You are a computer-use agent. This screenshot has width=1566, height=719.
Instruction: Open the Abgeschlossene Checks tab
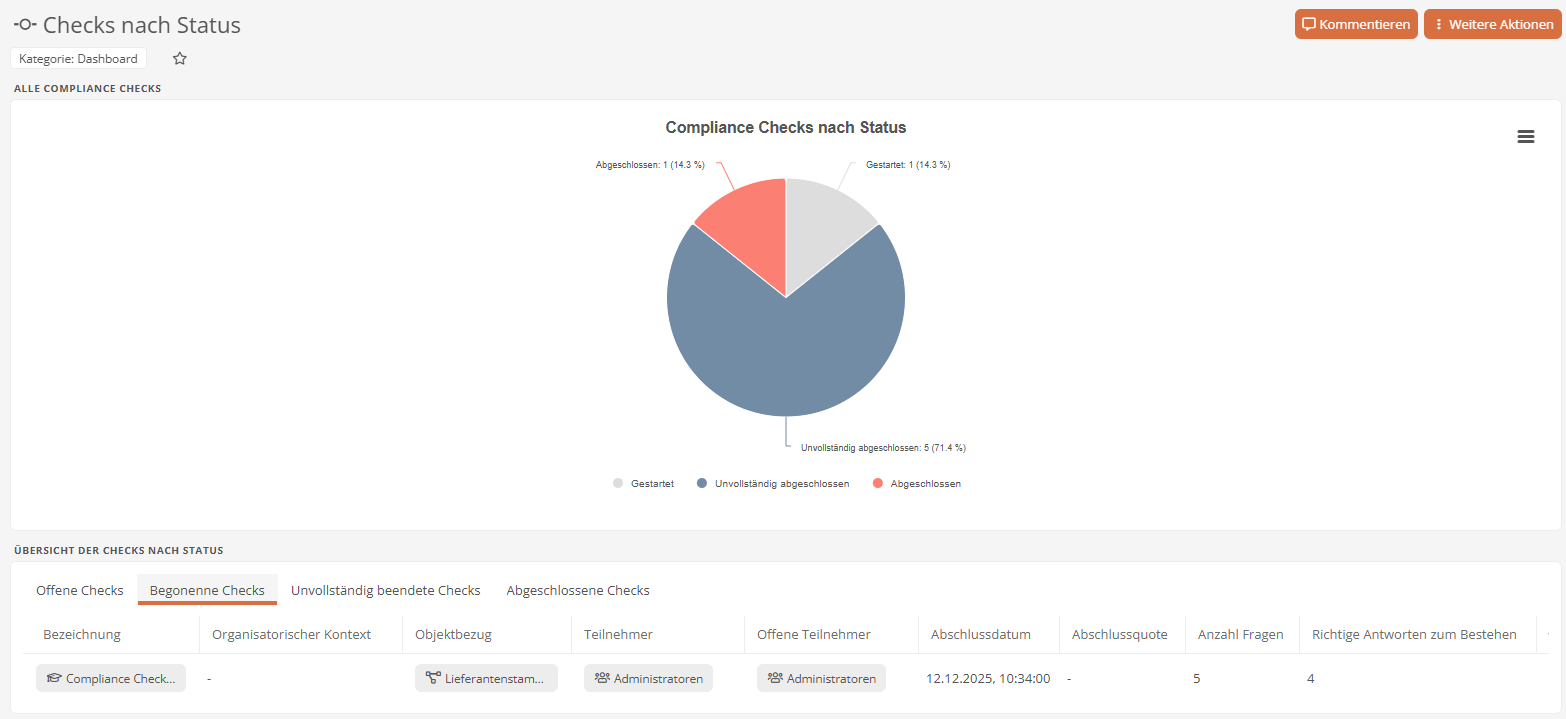coord(578,591)
